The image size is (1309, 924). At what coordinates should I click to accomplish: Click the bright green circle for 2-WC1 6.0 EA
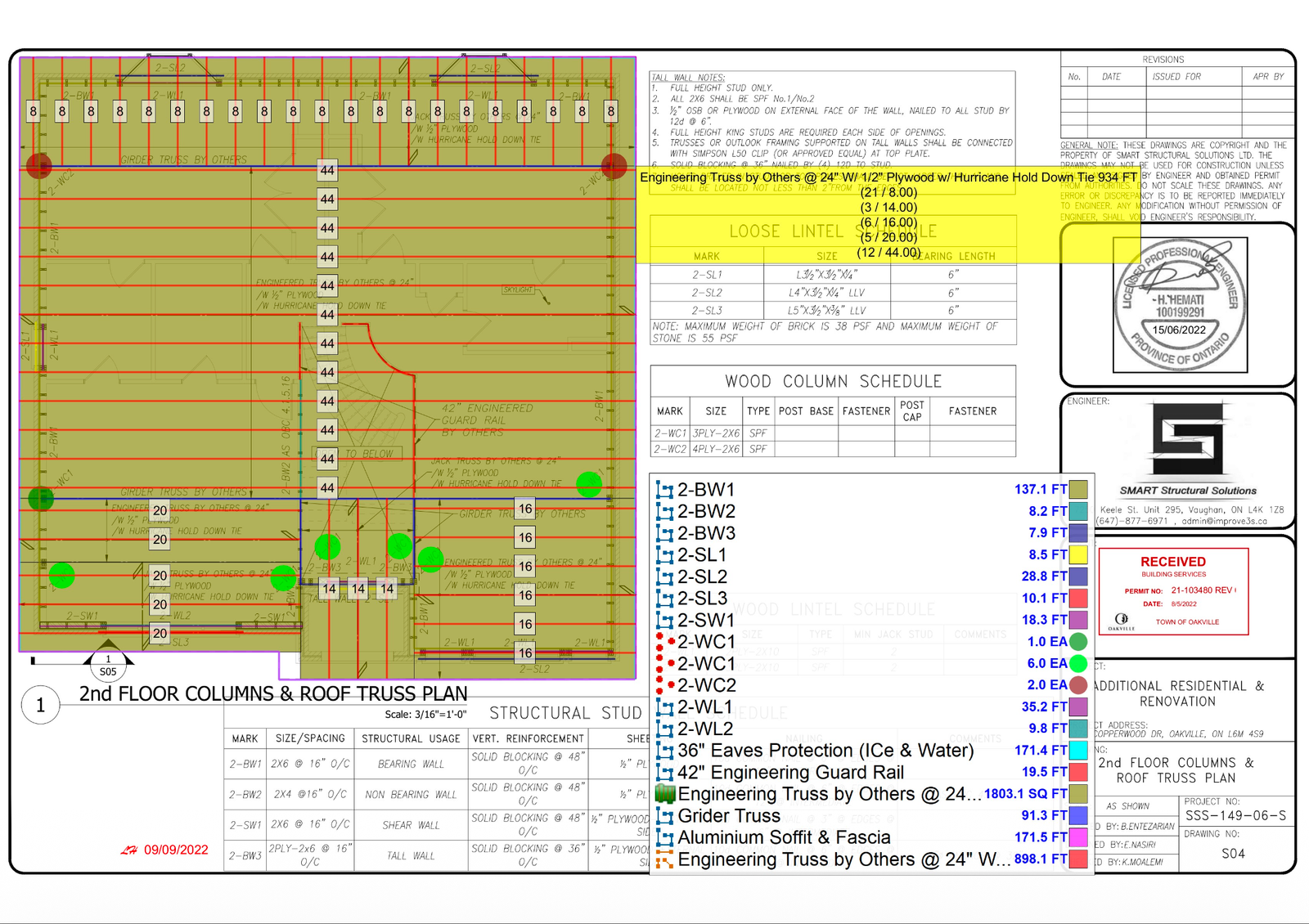[1079, 663]
